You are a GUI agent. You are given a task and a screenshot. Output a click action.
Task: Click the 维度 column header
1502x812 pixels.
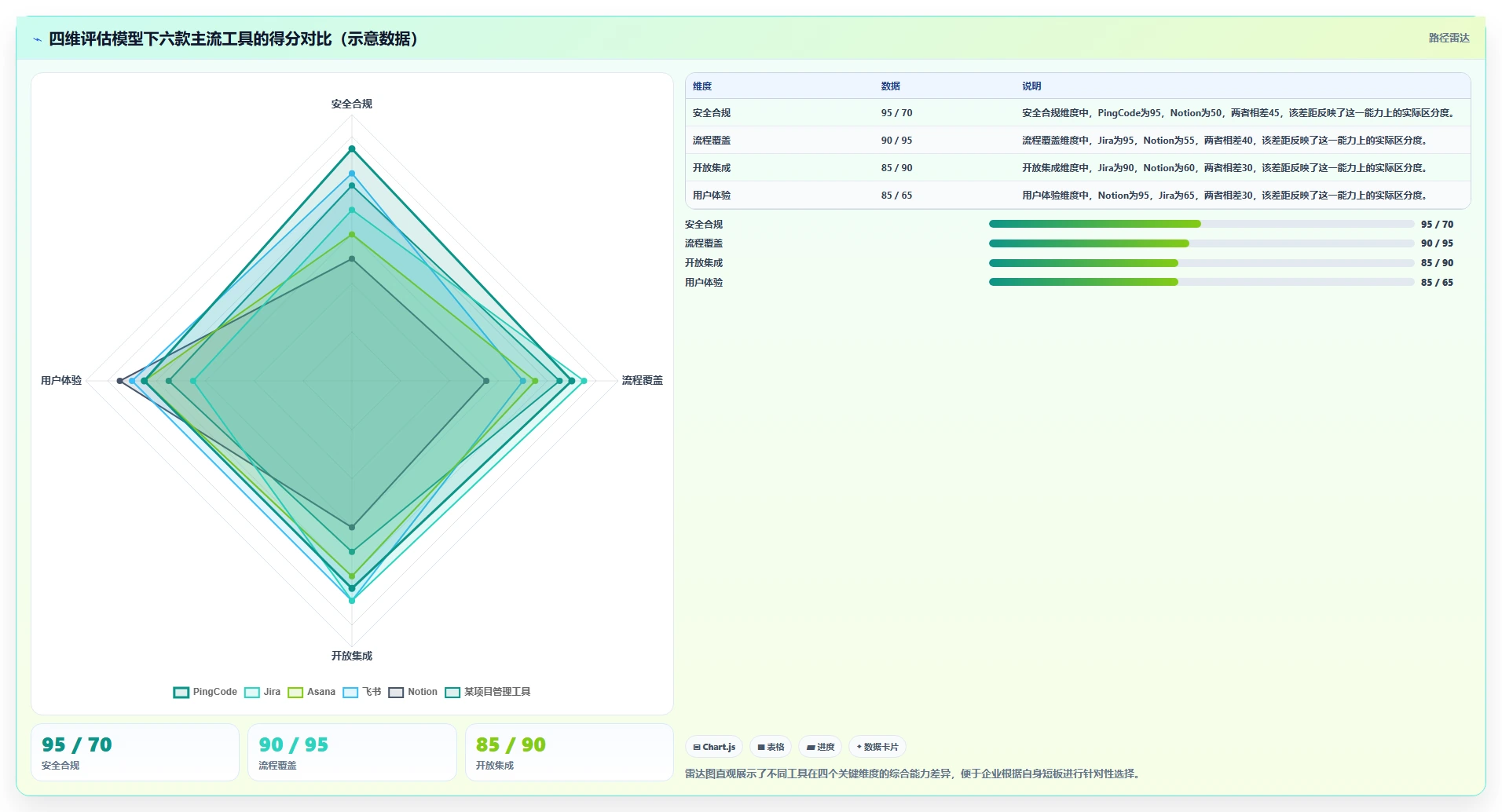click(x=702, y=86)
